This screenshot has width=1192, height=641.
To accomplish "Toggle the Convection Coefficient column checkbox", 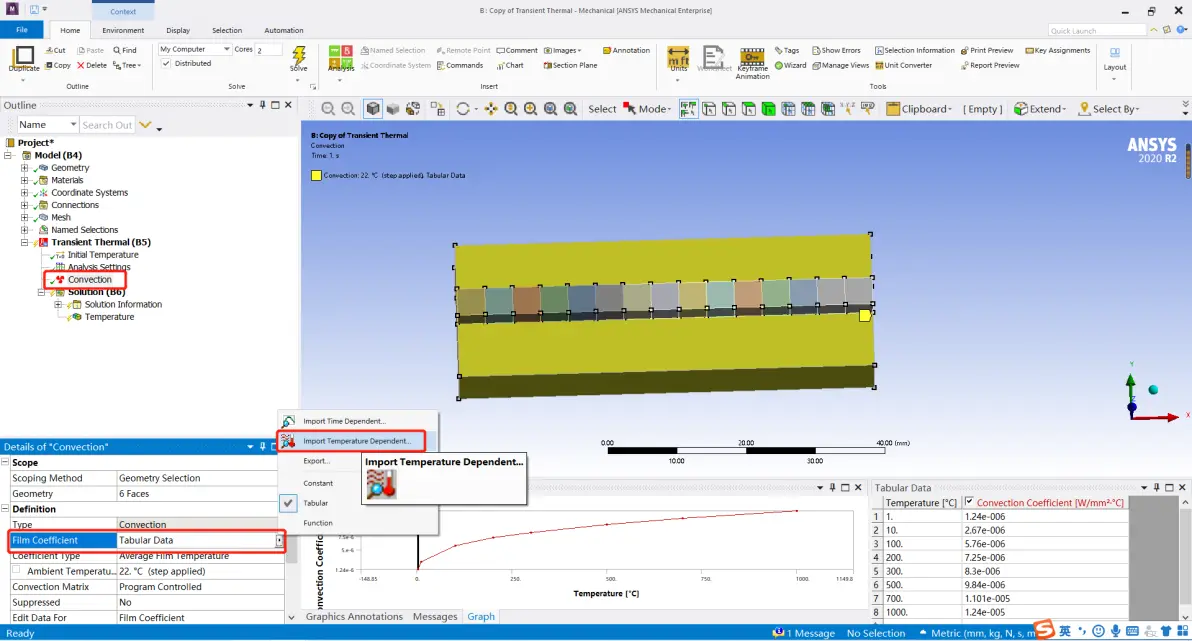I will pos(969,502).
